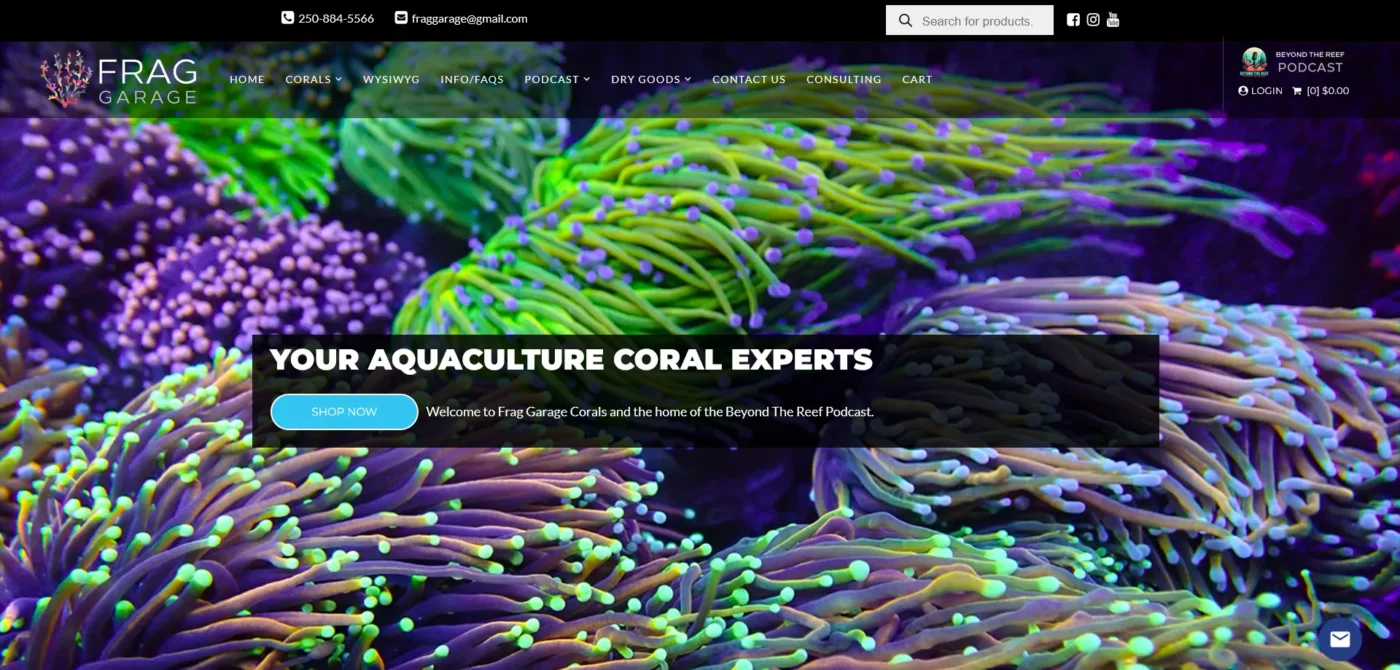Open the WYSIWYG menu item
This screenshot has width=1400, height=670.
point(391,79)
